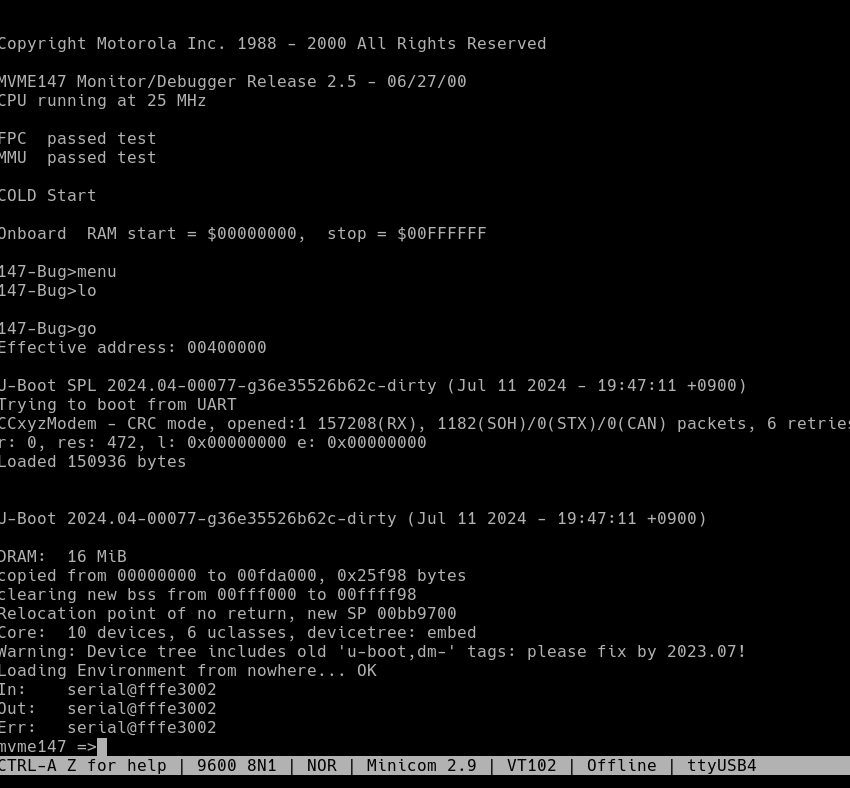Click '9600 8N1' baud setting in status bar

click(x=236, y=766)
